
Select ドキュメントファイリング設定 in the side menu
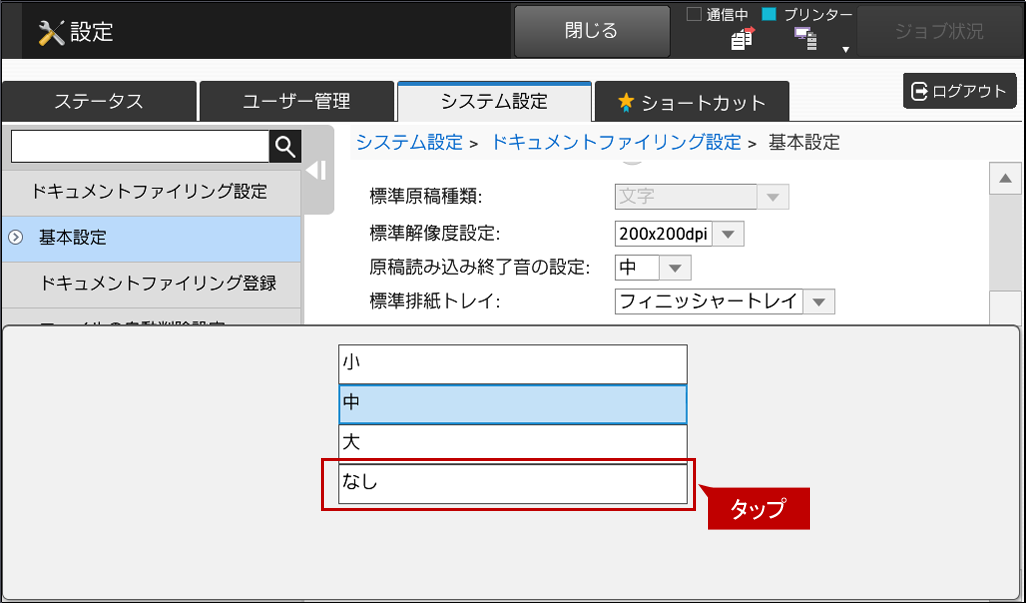[150, 192]
